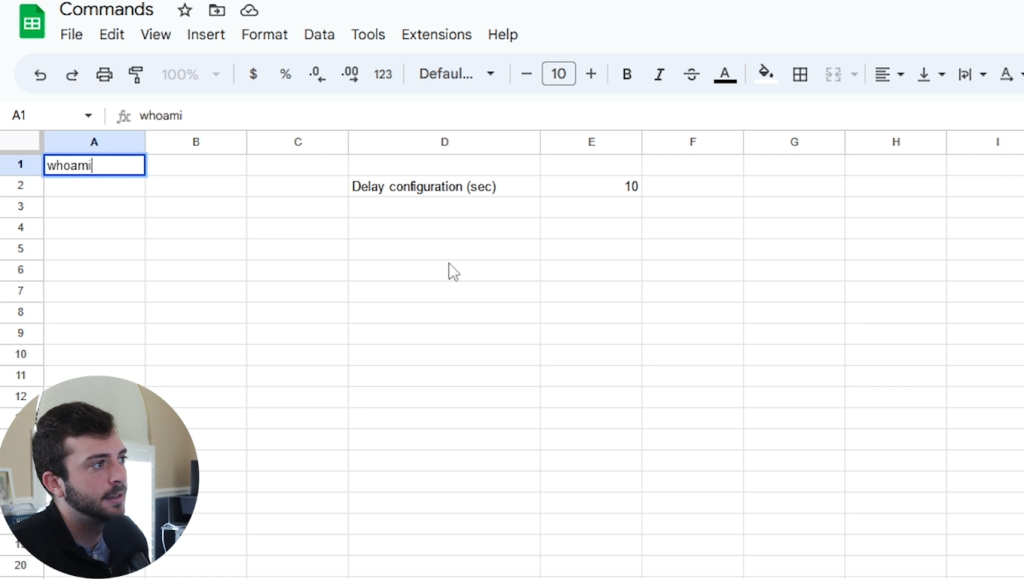This screenshot has width=1024, height=579.
Task: Select column G header
Action: pyautogui.click(x=794, y=142)
